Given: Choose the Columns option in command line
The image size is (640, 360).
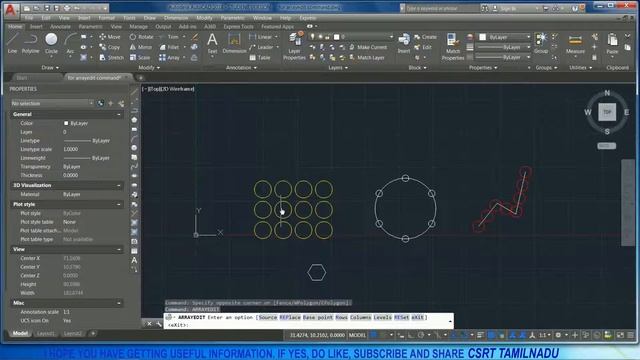Looking at the screenshot, I should click(x=360, y=317).
